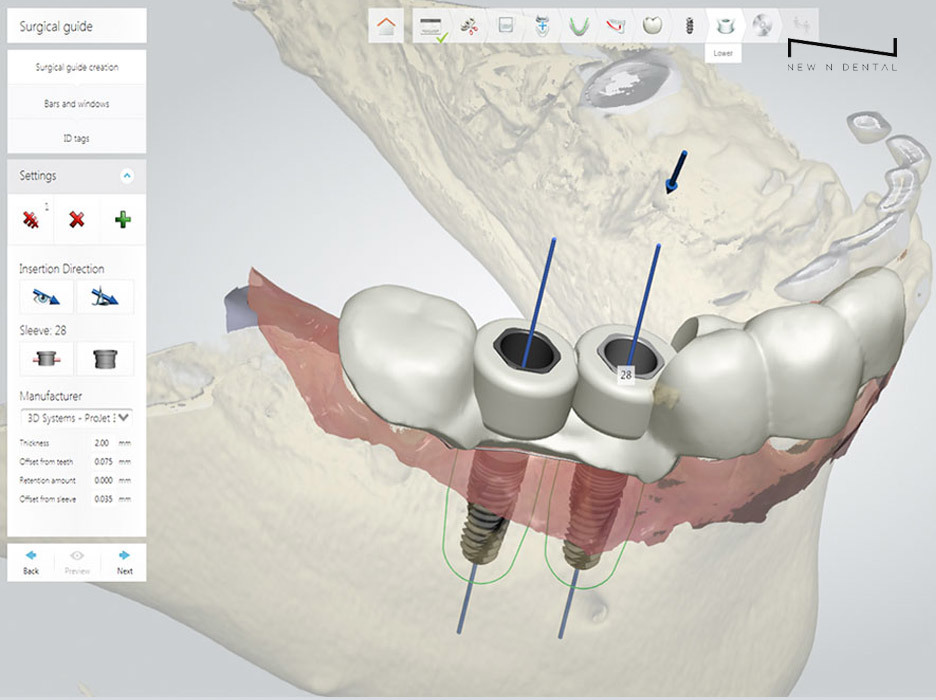936x700 pixels.
Task: Expand the Surgical guide header panel
Action: (77, 24)
